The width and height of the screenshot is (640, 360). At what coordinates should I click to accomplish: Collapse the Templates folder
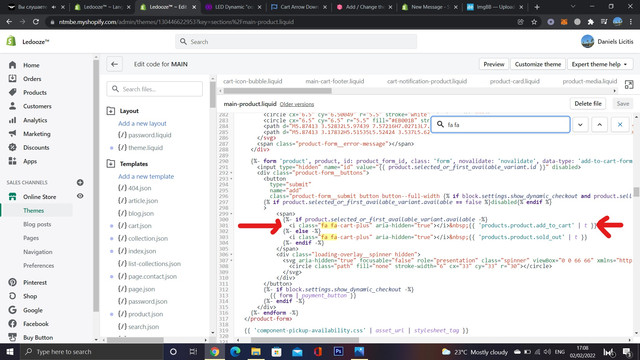point(111,164)
